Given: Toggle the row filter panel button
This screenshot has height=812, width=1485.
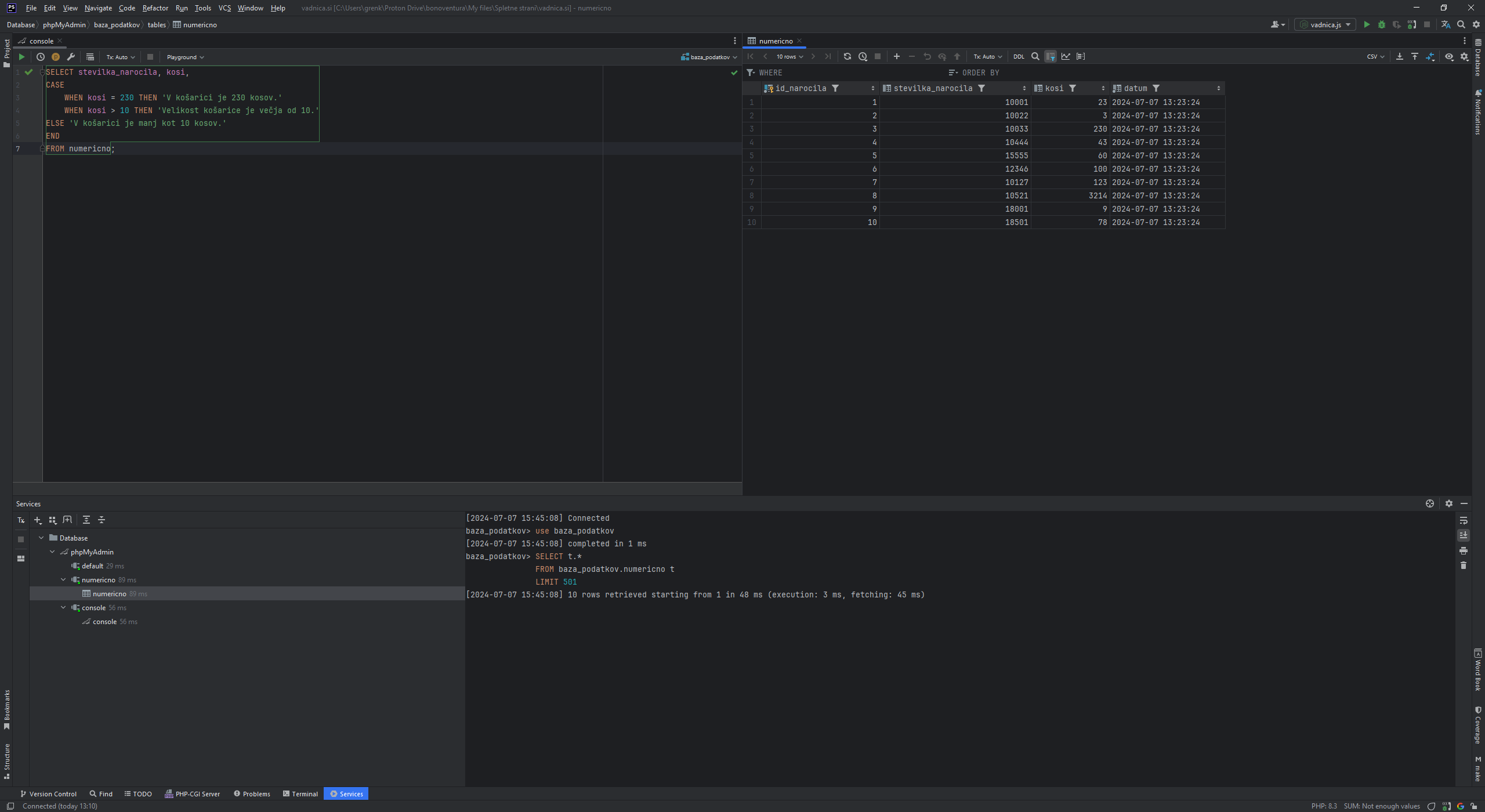Looking at the screenshot, I should 1051,56.
